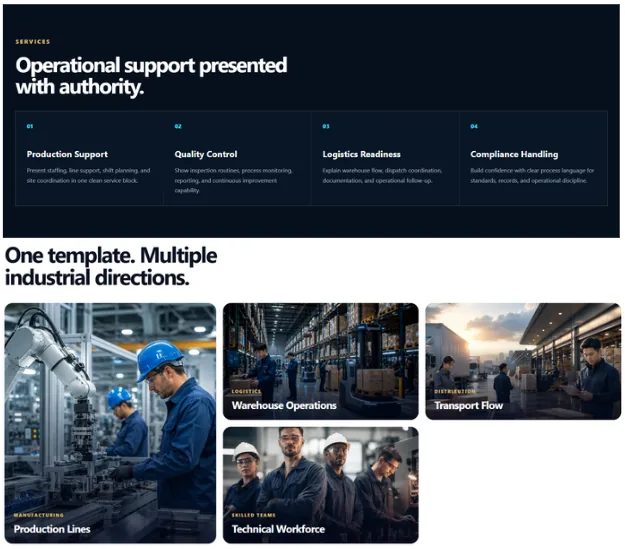The height and width of the screenshot is (549, 625).
Task: Select the Quality Control service heading
Action: tap(206, 154)
